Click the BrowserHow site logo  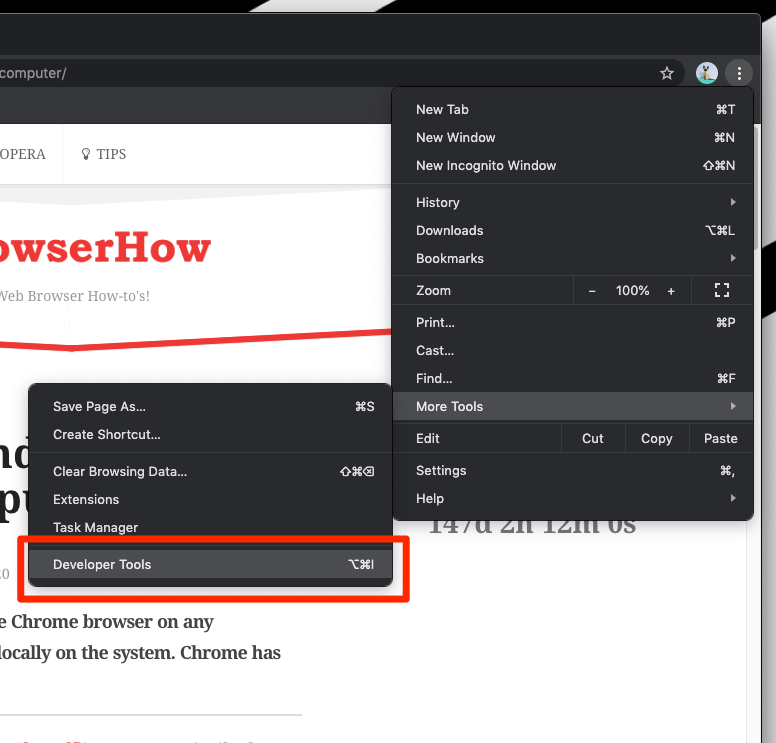pos(105,247)
